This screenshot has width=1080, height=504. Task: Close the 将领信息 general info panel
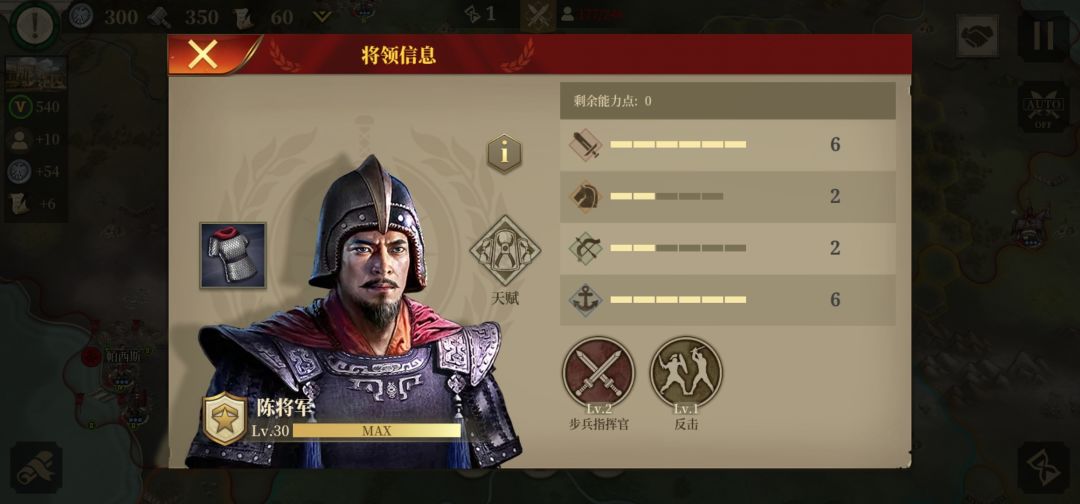click(x=202, y=54)
